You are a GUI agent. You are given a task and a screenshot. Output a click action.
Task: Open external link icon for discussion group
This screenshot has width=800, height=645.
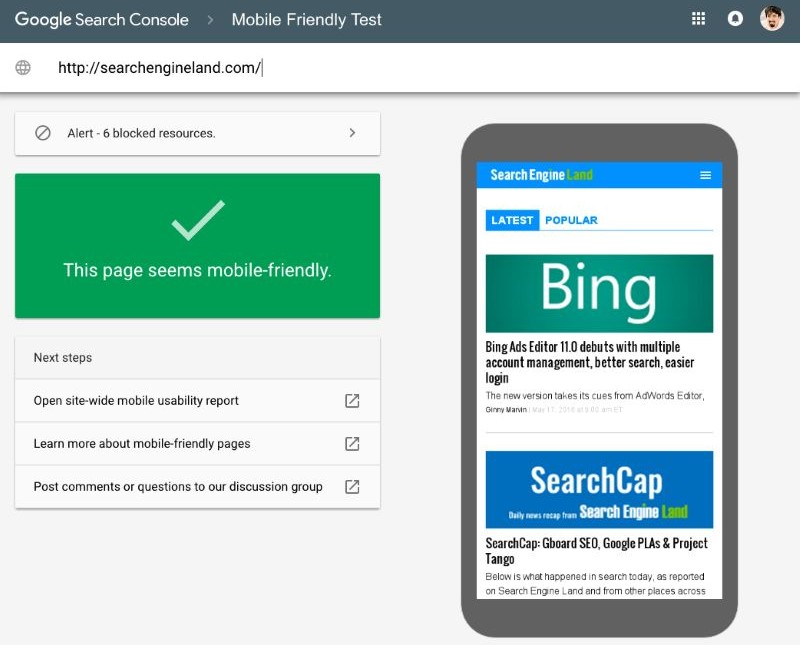pyautogui.click(x=352, y=486)
